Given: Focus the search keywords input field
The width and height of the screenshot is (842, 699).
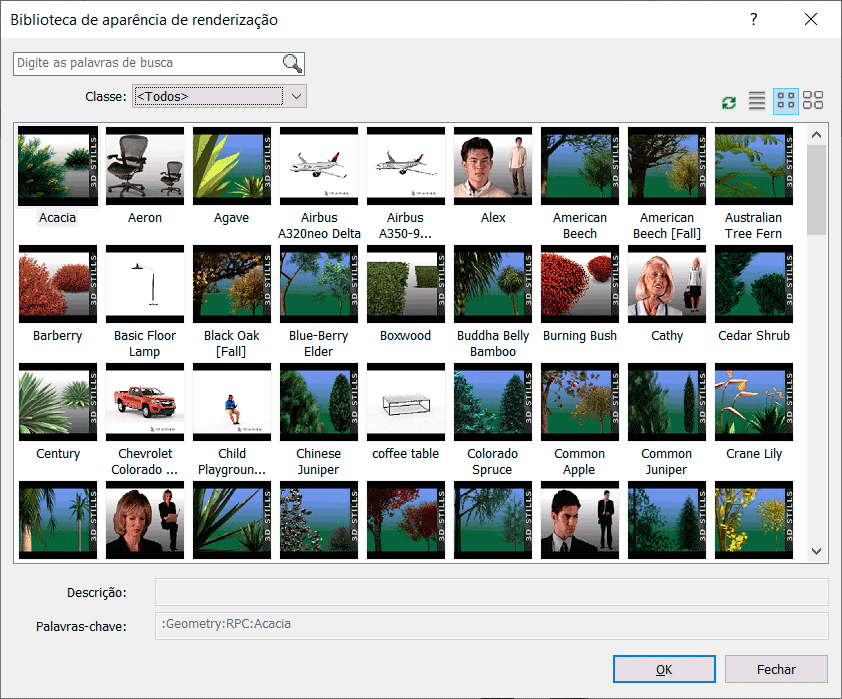Looking at the screenshot, I should point(147,64).
